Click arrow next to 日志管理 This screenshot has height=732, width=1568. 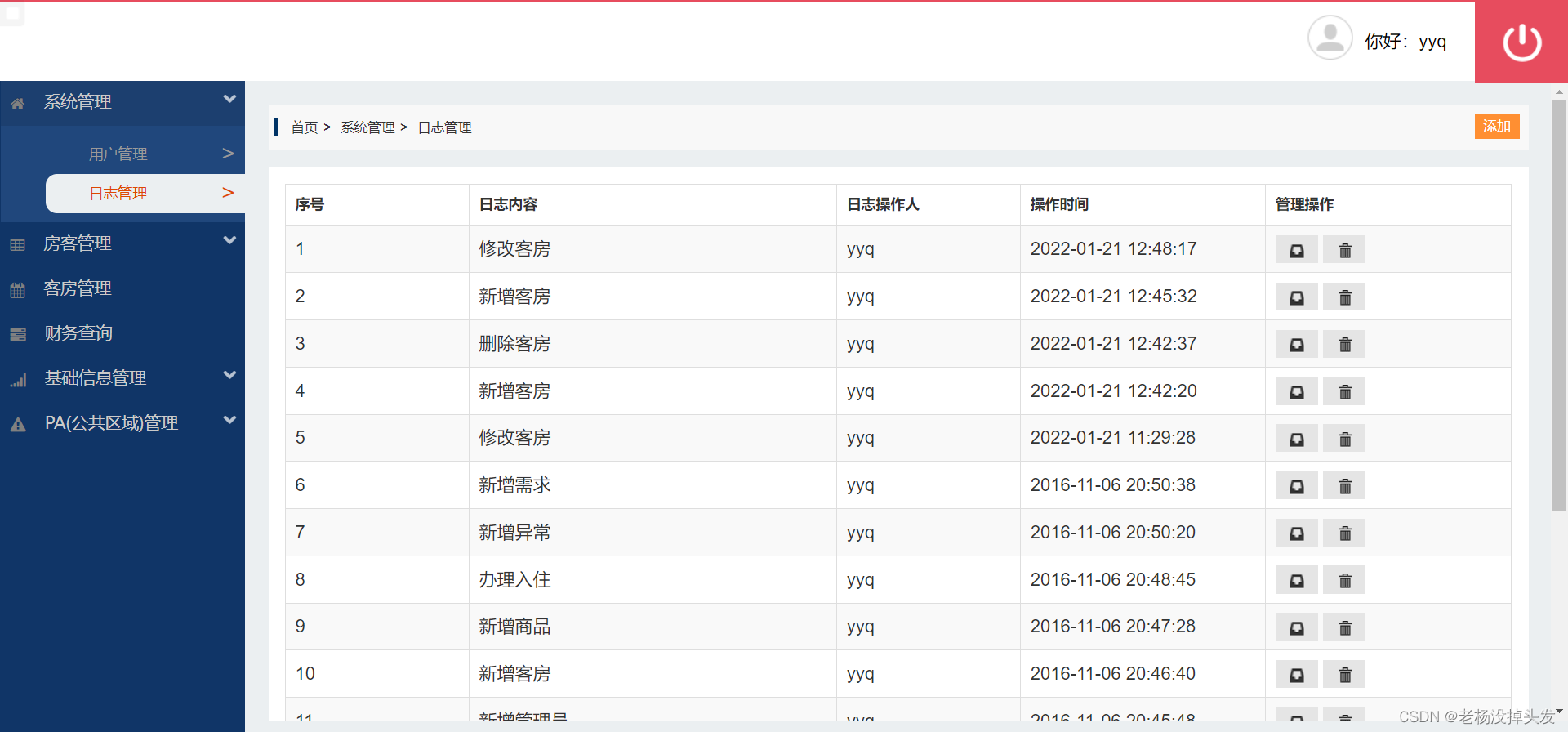[x=228, y=192]
